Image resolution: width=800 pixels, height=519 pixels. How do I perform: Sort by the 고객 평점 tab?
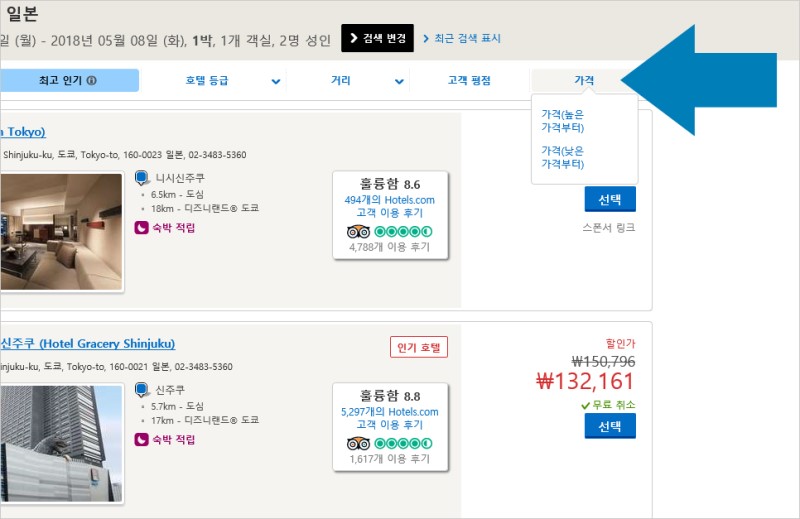[x=469, y=80]
